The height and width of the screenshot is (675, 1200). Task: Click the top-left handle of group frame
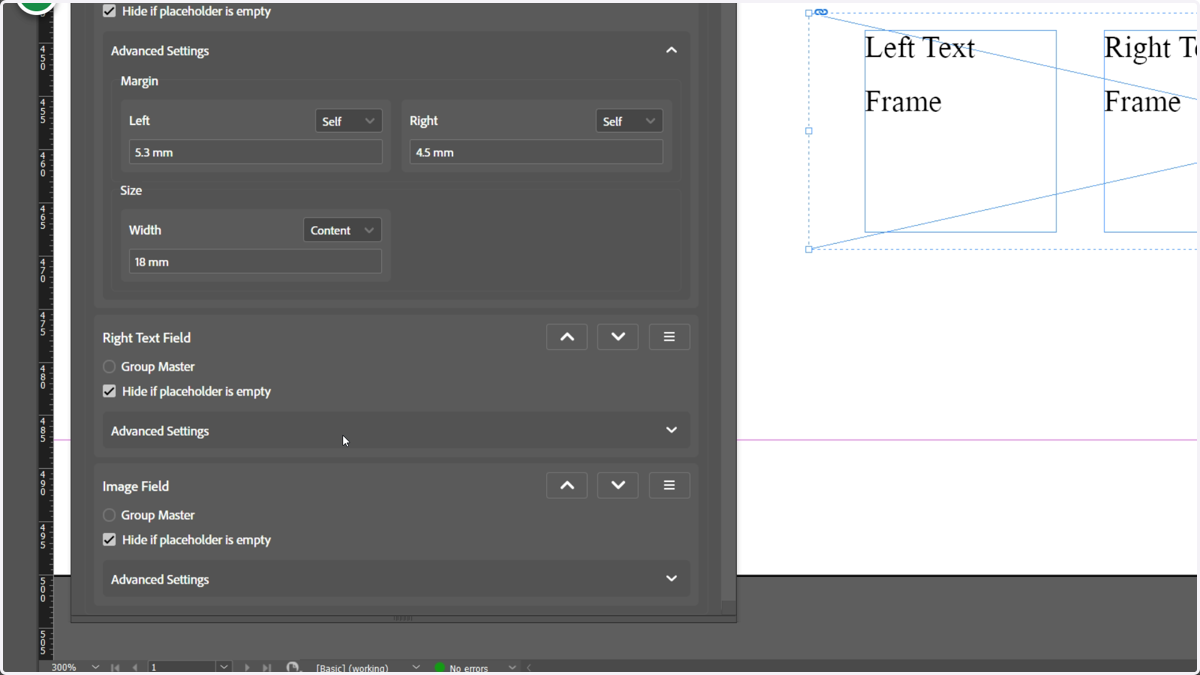[809, 13]
